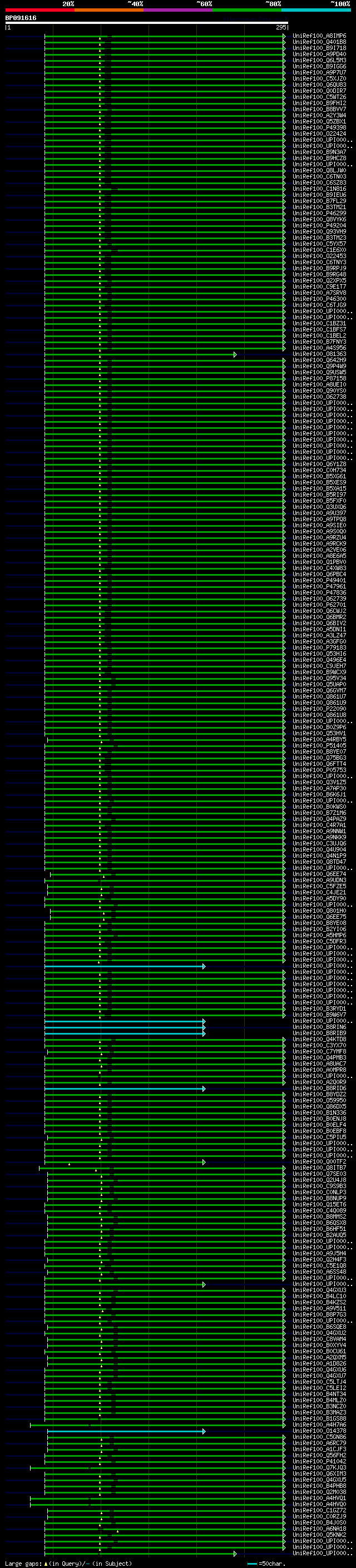Click the =50char. scale legend

click(267, 1564)
